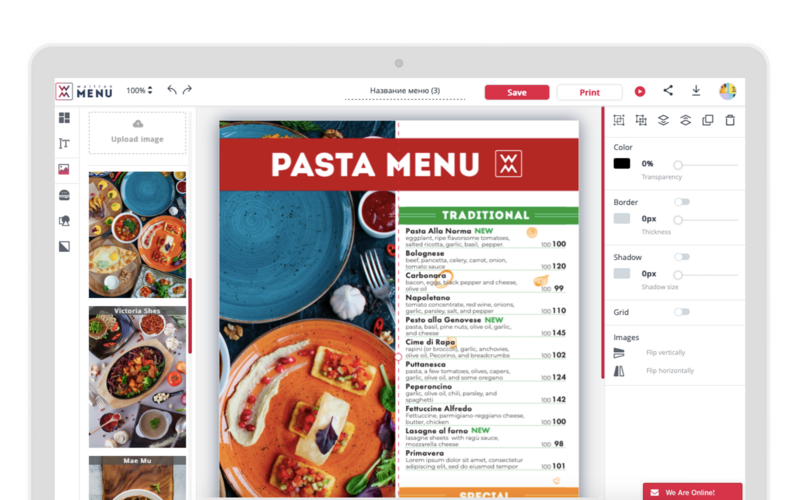Viewport: 800px width, 500px height.
Task: Select the Pesto alla Genovese item
Action: [x=486, y=327]
